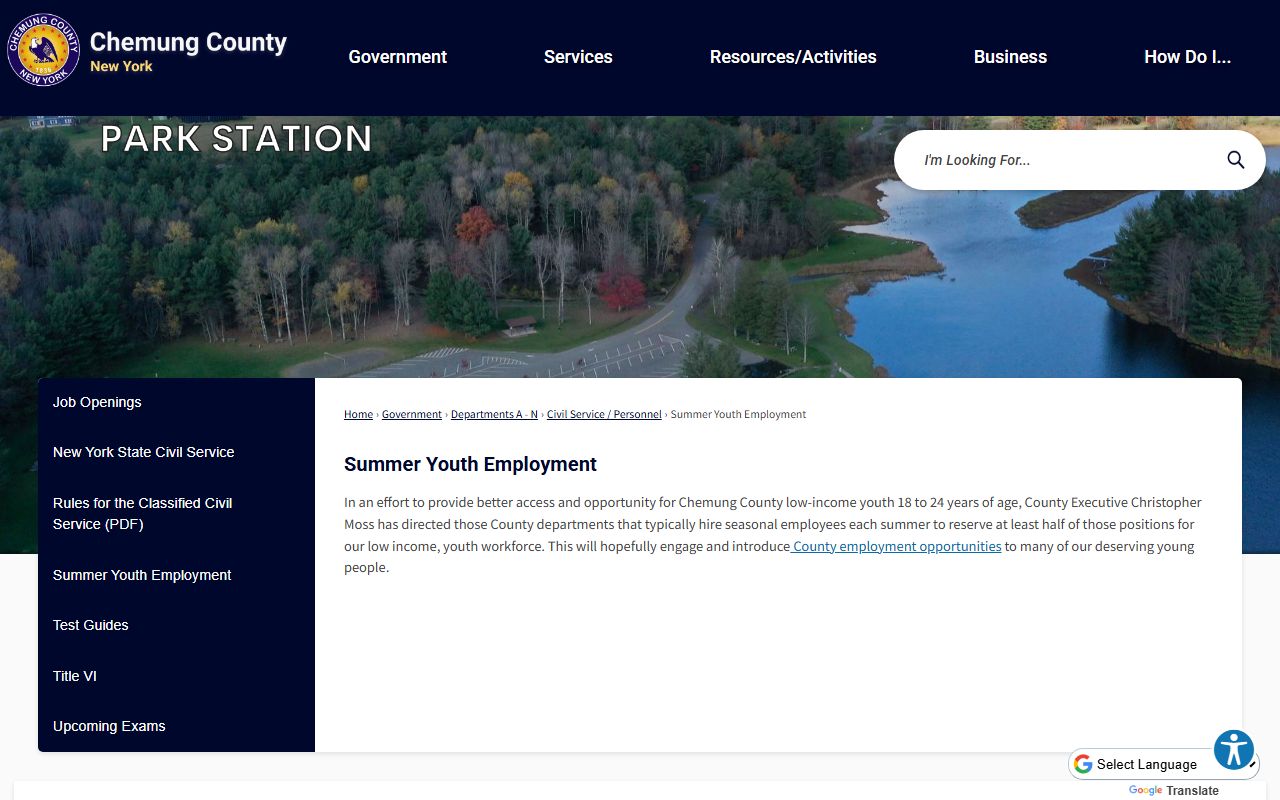Click the Google logo icon in translate widget
The image size is (1280, 800).
click(1083, 764)
